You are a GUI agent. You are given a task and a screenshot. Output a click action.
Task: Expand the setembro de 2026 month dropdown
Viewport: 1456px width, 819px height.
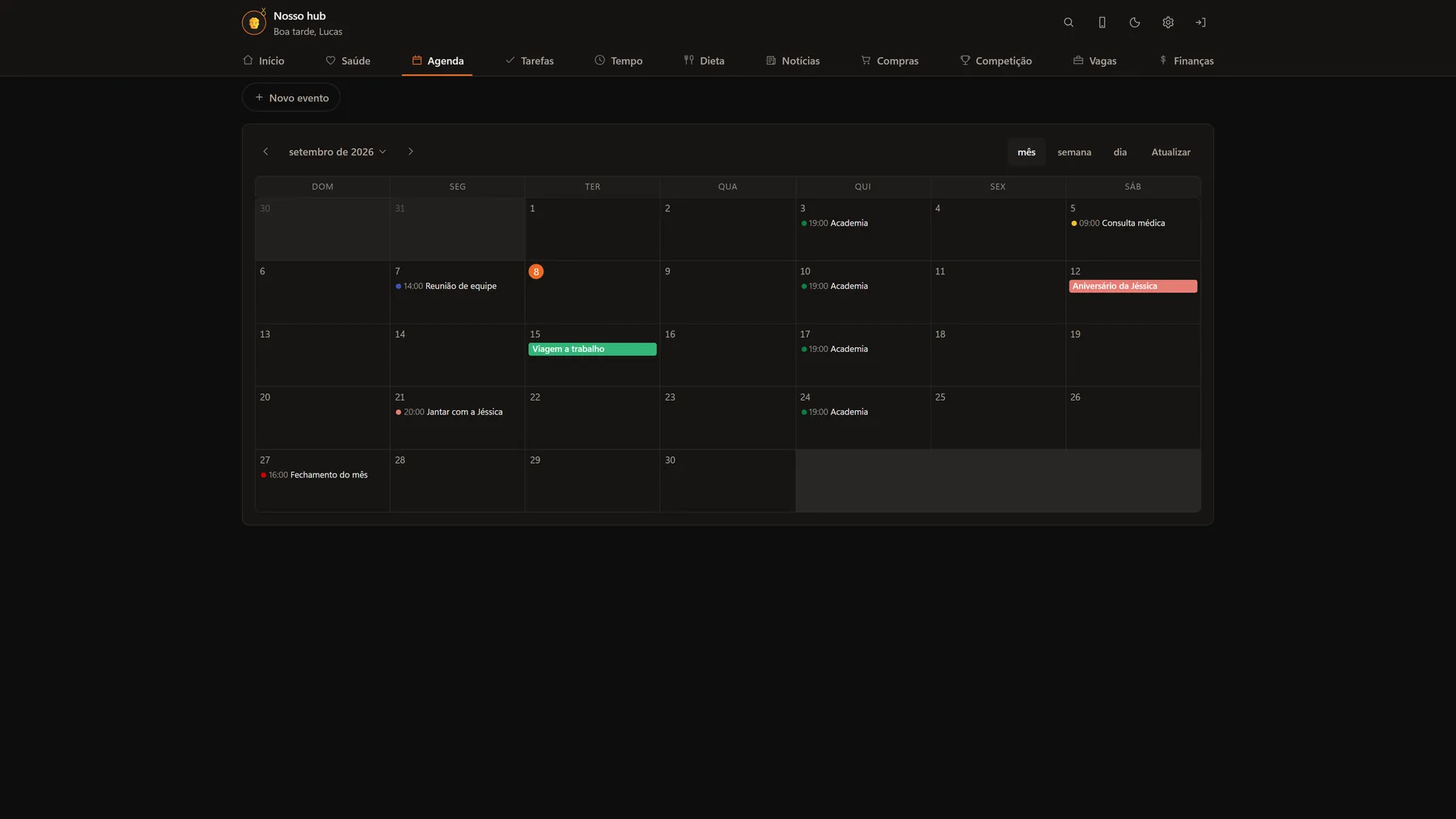(x=337, y=151)
